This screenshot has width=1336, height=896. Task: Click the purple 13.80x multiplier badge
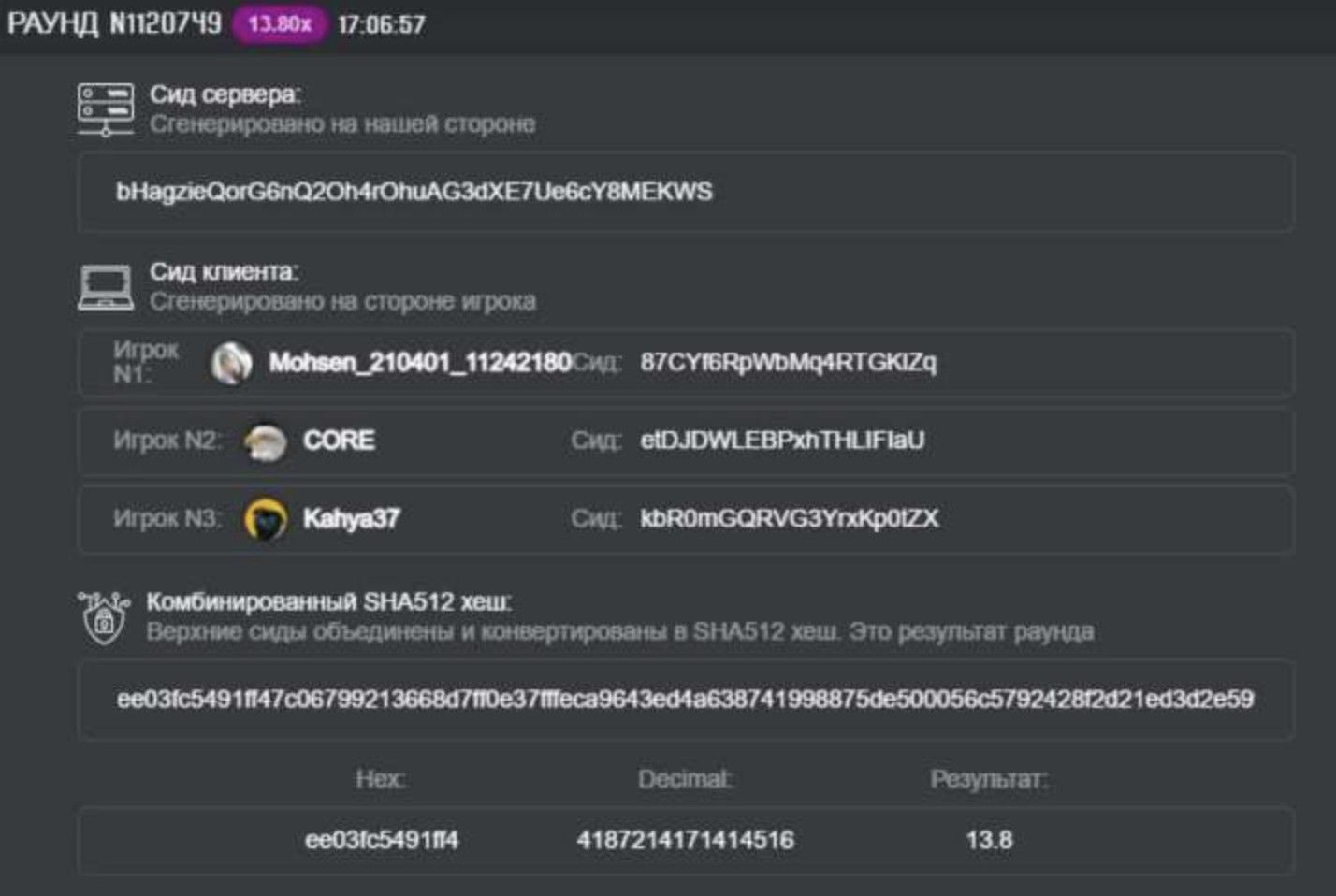[x=280, y=23]
